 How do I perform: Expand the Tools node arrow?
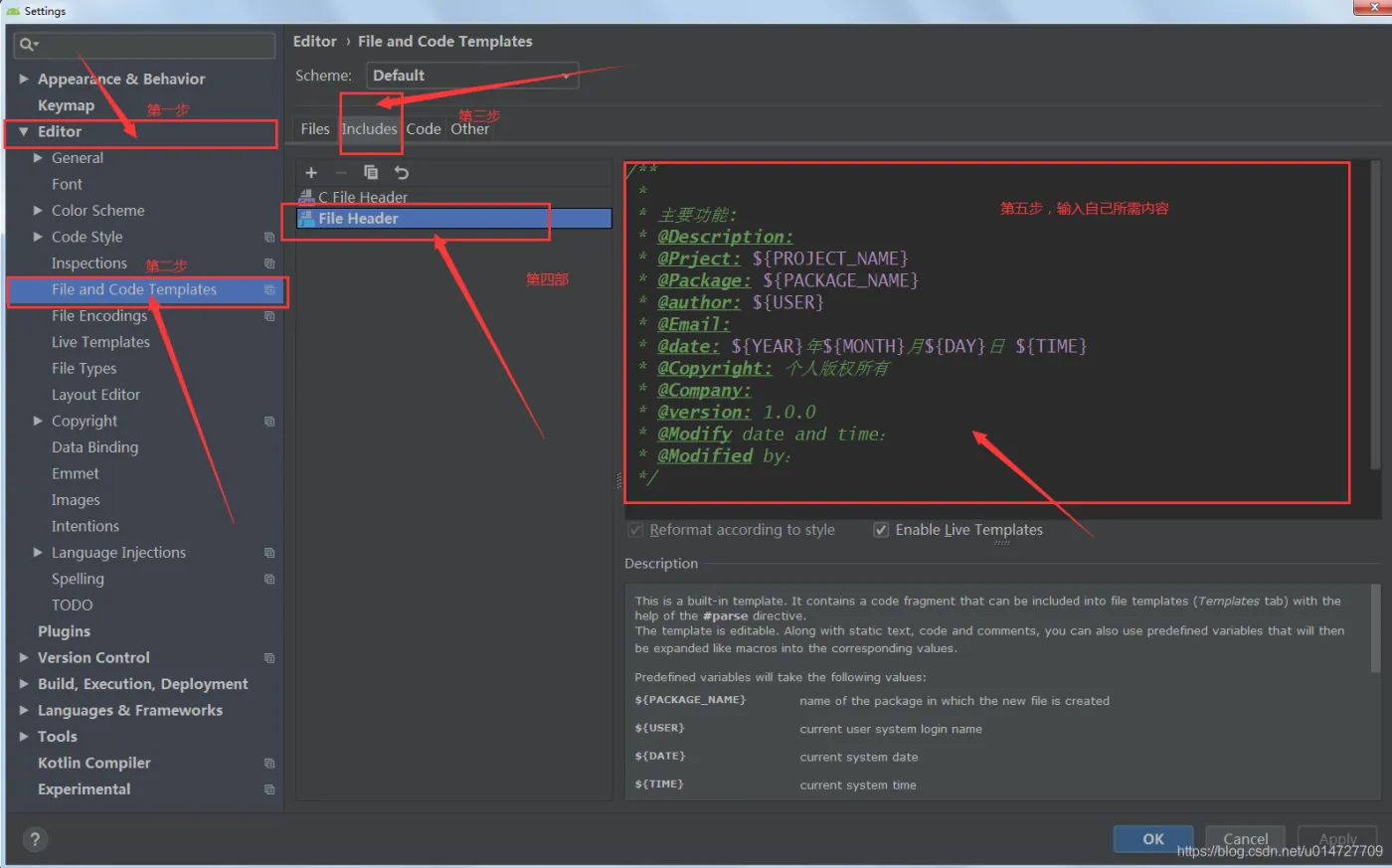[x=24, y=737]
